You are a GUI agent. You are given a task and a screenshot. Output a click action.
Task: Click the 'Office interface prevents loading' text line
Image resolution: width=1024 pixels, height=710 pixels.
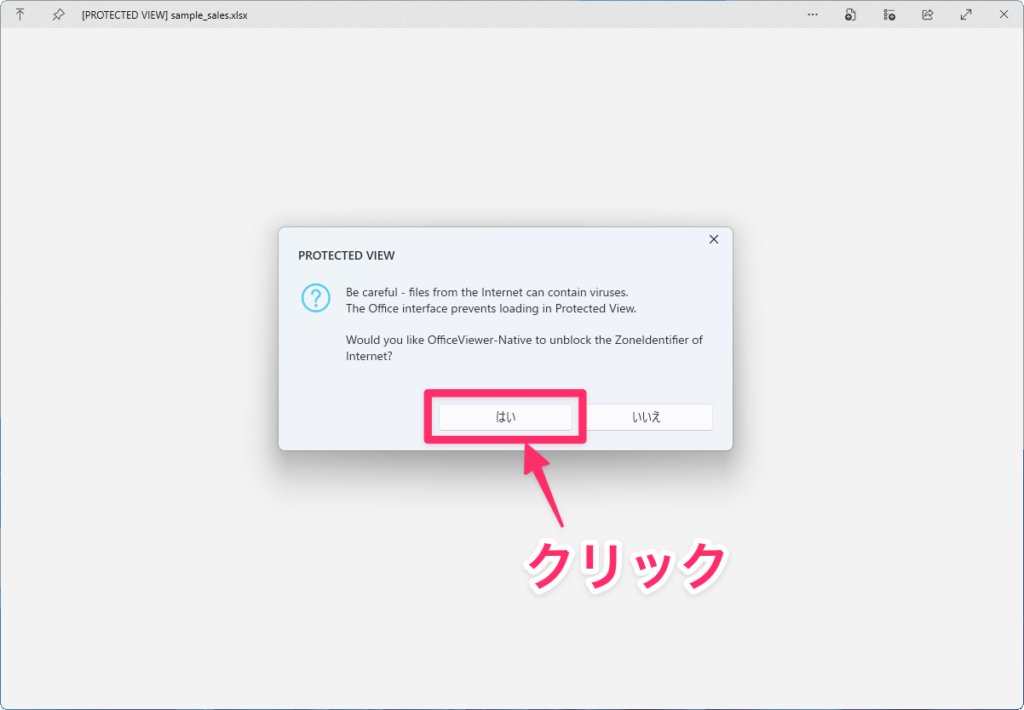click(490, 309)
